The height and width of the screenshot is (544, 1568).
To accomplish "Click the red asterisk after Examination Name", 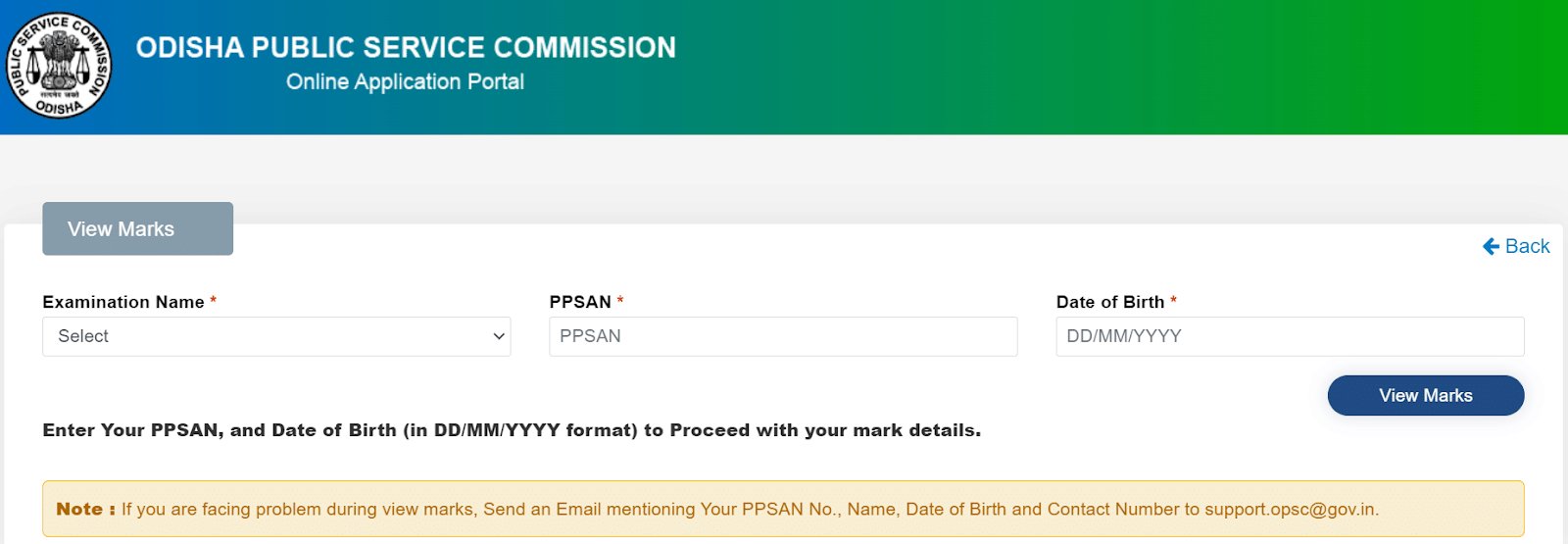I will (213, 302).
